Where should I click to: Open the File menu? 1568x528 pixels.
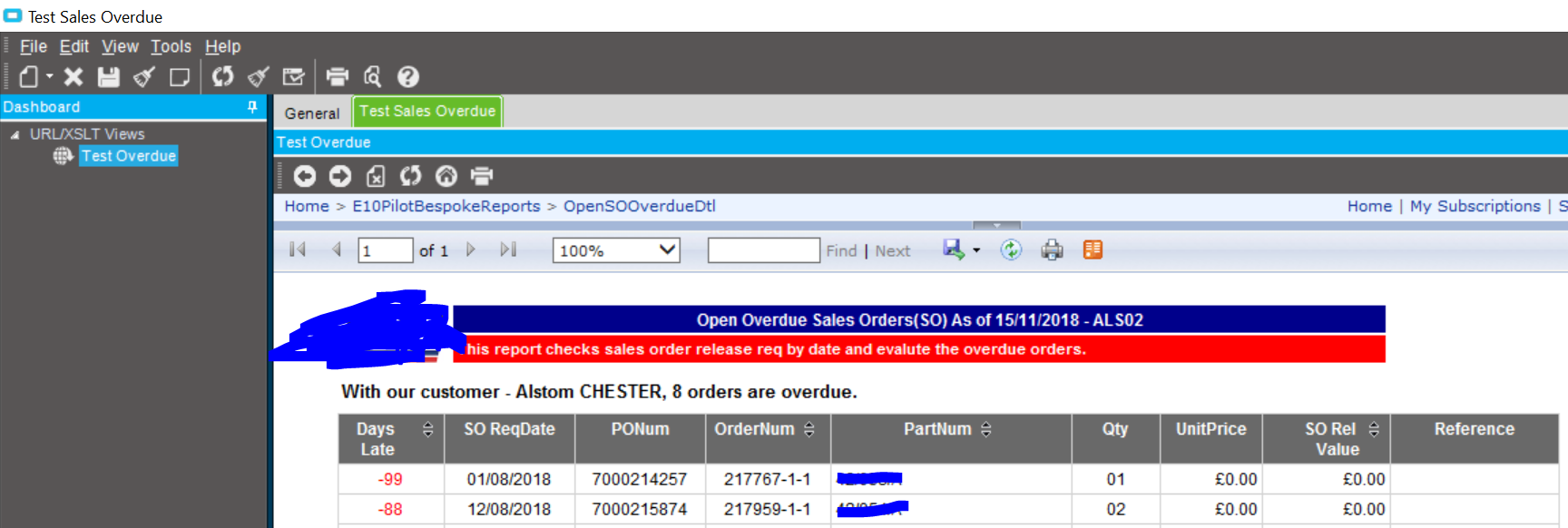pyautogui.click(x=34, y=46)
